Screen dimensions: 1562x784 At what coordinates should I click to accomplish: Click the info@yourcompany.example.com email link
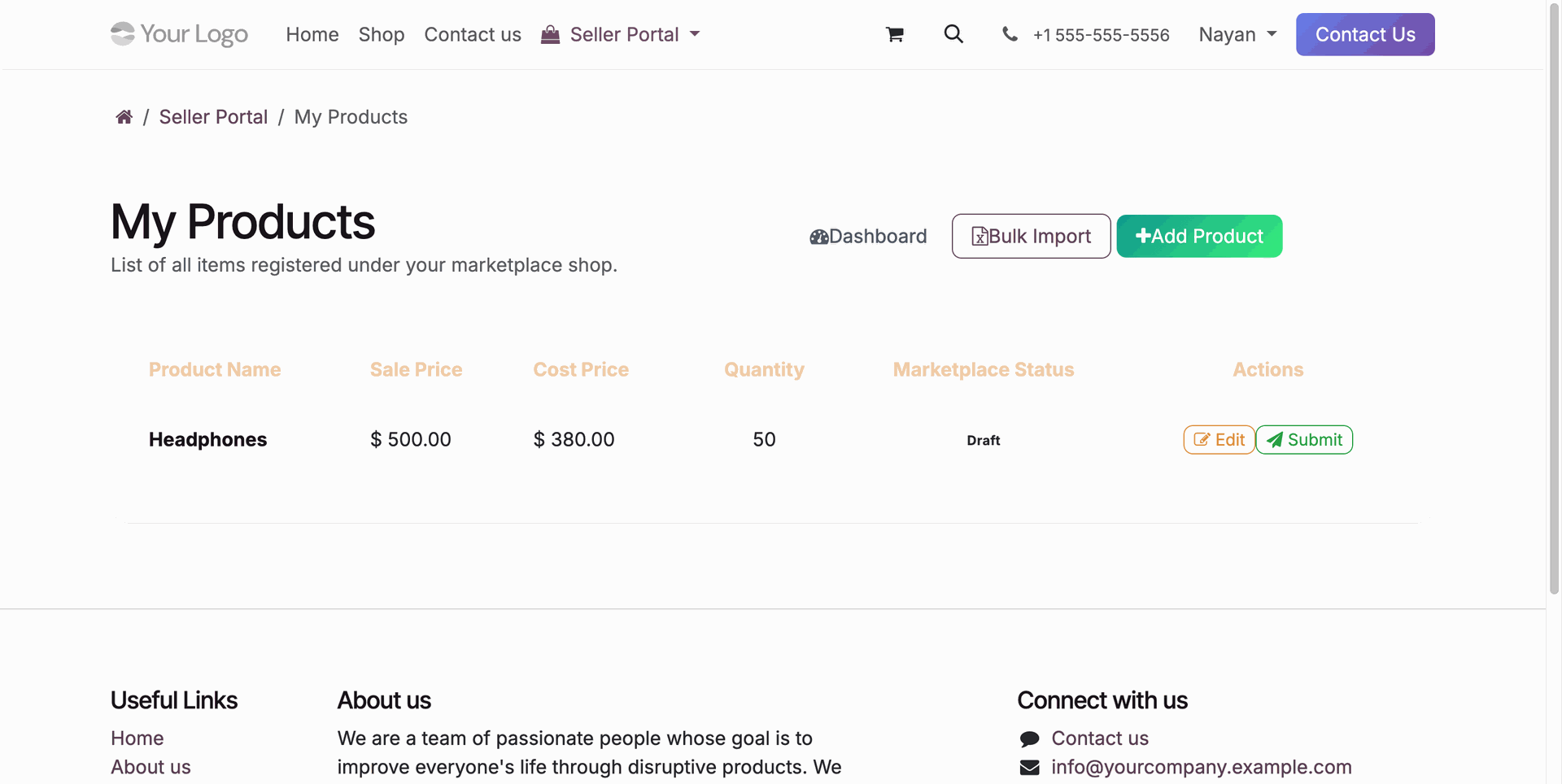pyautogui.click(x=1202, y=767)
